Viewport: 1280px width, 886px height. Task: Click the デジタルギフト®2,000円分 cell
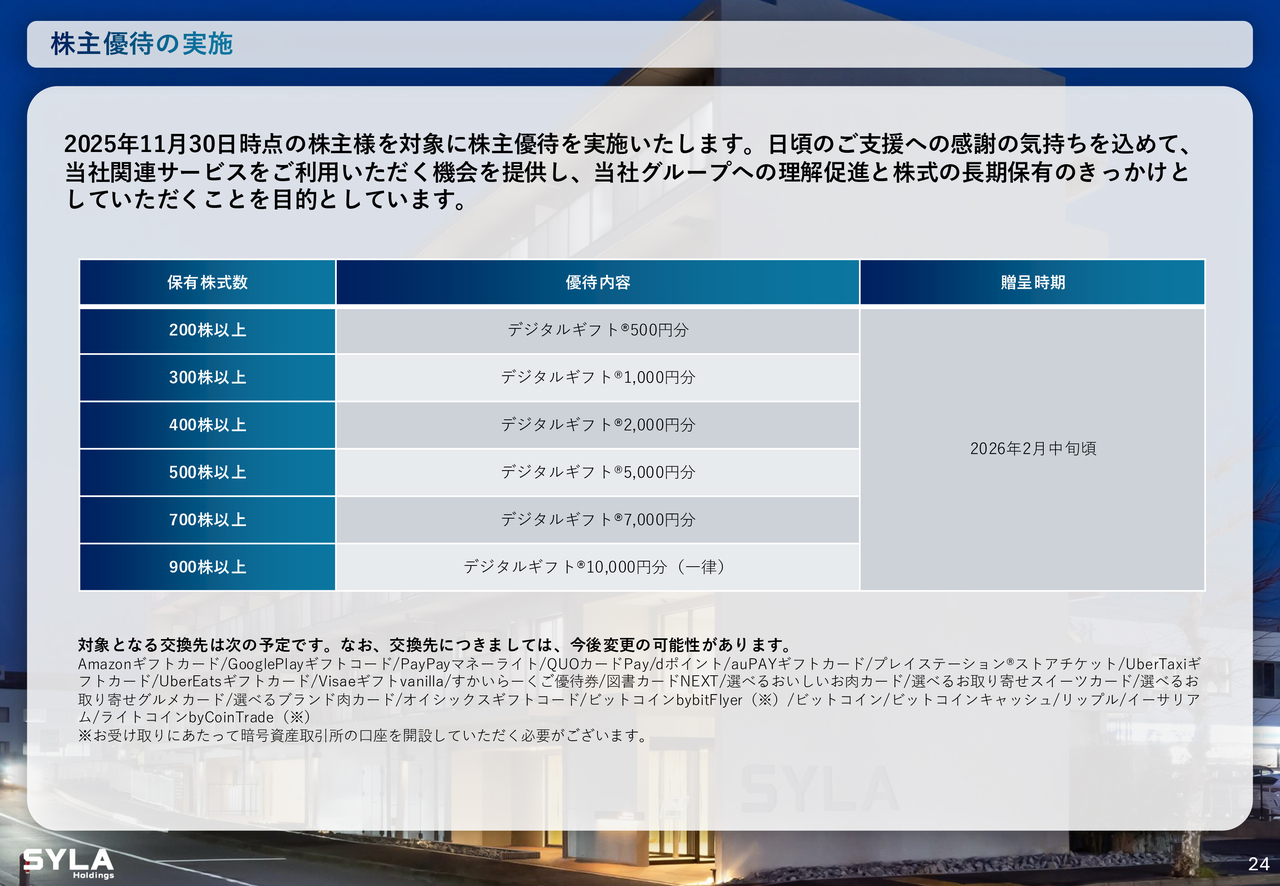598,424
